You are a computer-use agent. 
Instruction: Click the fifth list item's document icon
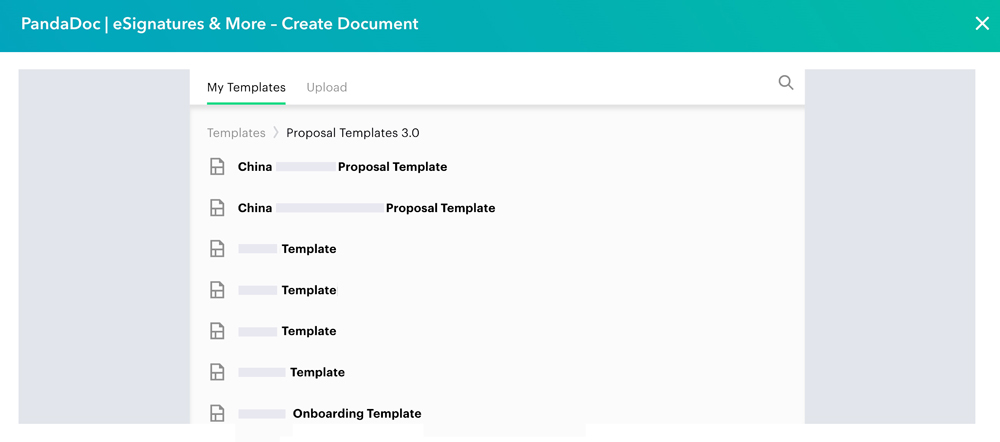pyautogui.click(x=217, y=331)
